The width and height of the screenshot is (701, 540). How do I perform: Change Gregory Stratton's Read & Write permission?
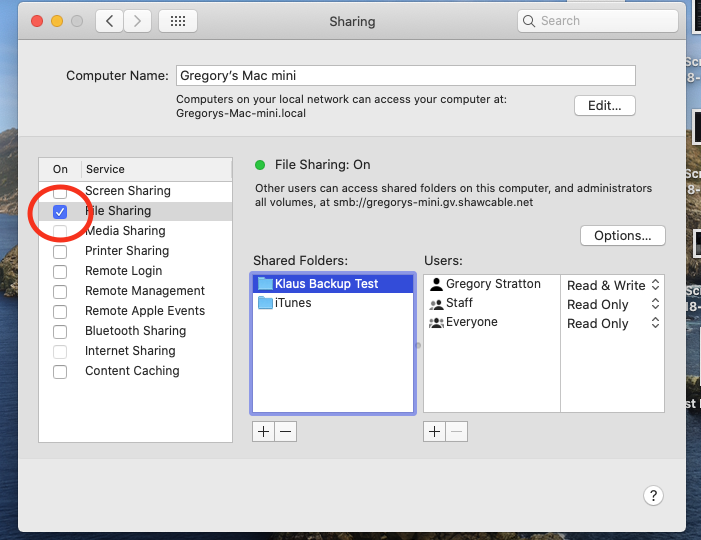click(612, 285)
